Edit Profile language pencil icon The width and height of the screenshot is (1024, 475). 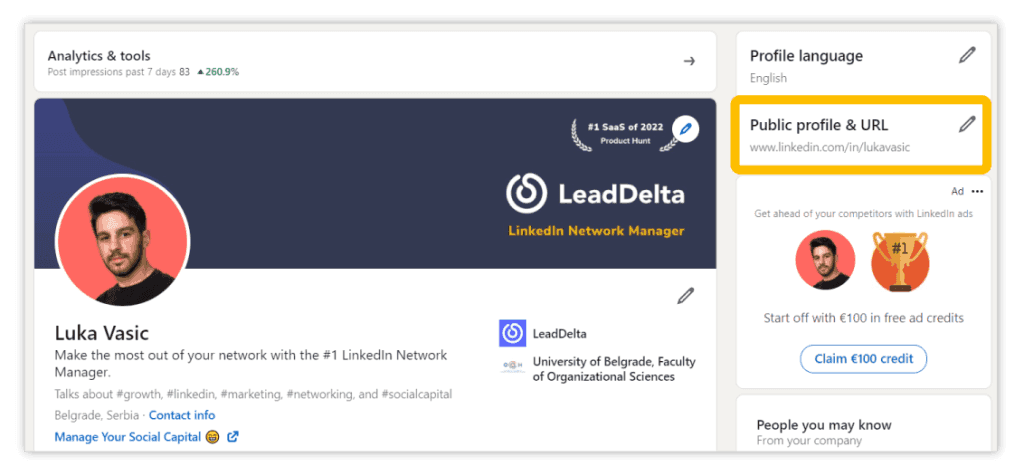pos(967,56)
